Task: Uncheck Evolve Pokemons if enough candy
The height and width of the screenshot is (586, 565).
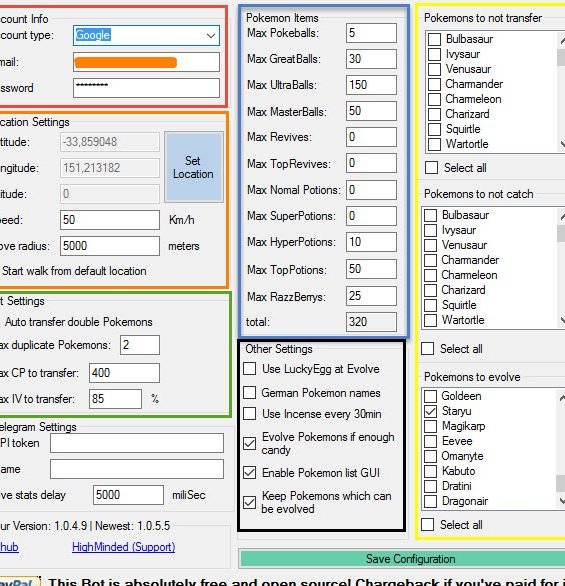Action: coord(249,443)
